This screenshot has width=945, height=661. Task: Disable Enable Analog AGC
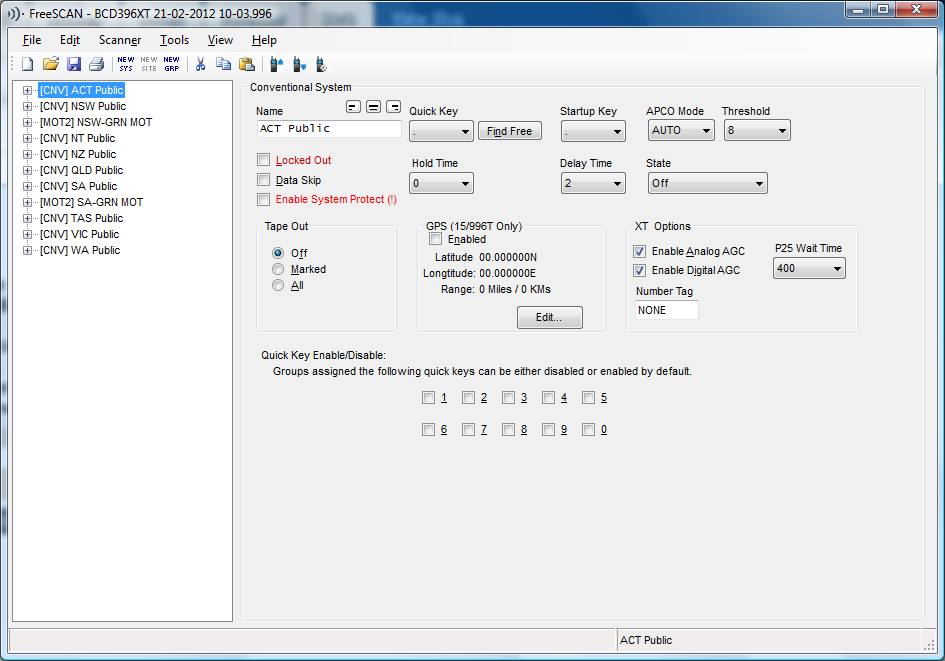coord(639,251)
